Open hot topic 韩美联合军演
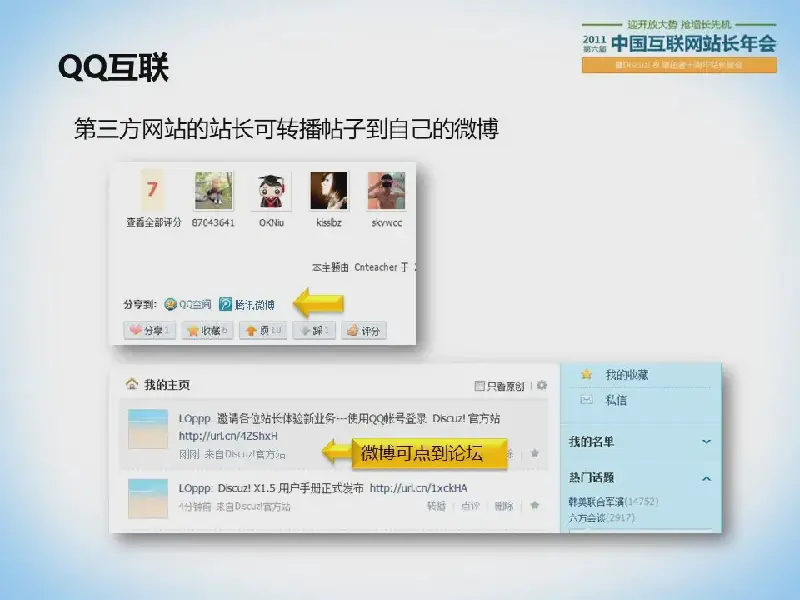Viewport: 800px width, 600px height. [x=596, y=502]
